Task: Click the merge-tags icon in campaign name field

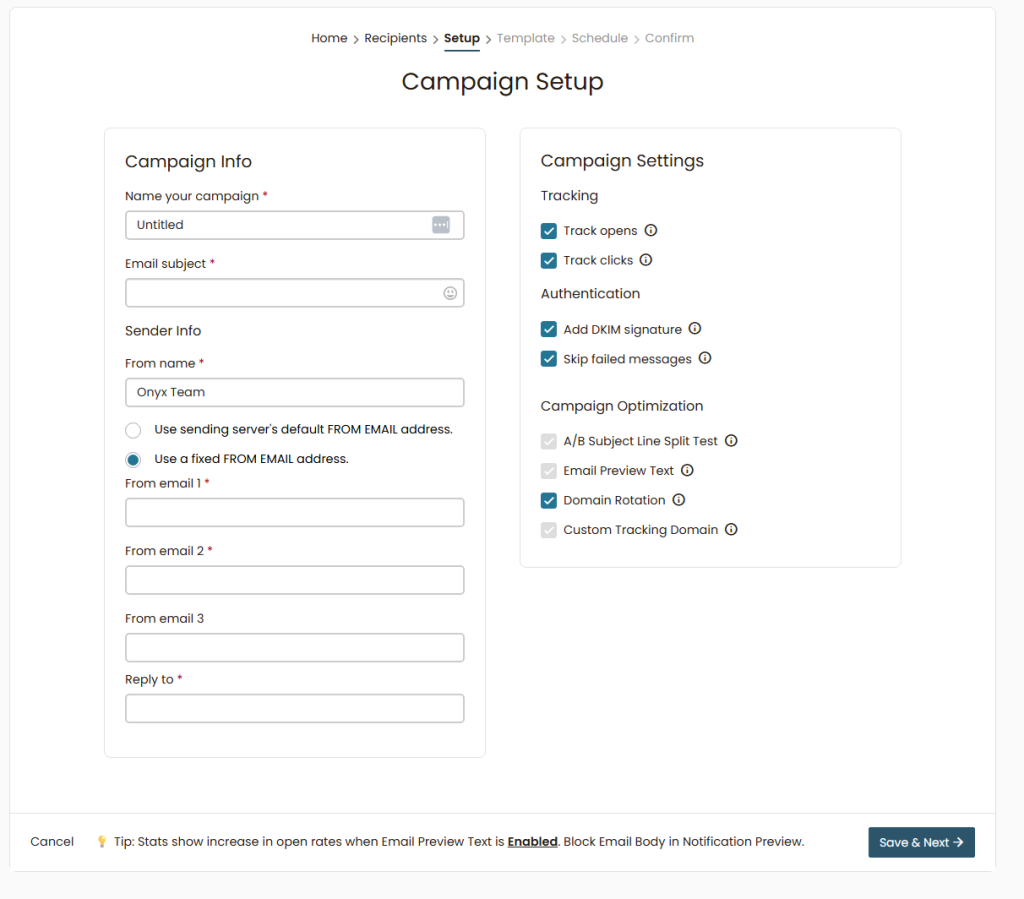Action: click(441, 225)
